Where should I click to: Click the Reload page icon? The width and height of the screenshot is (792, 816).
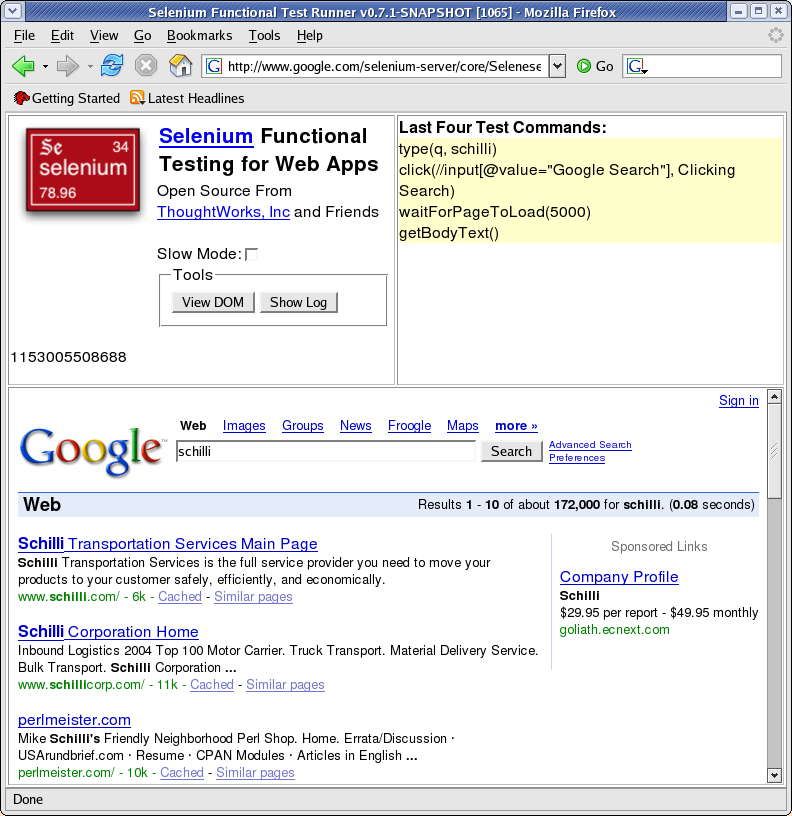click(x=112, y=66)
